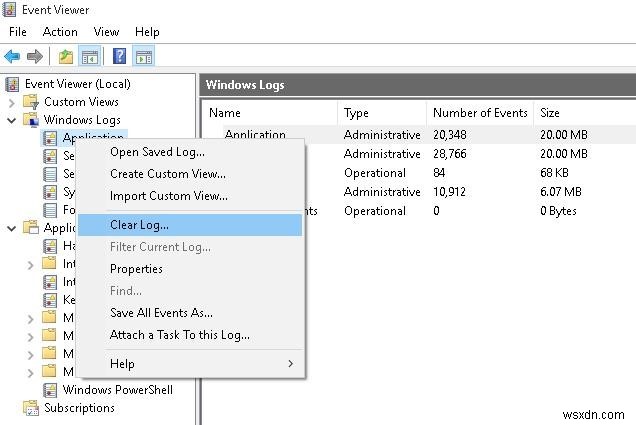Click the Up one level folder icon
Image resolution: width=636 pixels, height=425 pixels.
pyautogui.click(x=65, y=56)
